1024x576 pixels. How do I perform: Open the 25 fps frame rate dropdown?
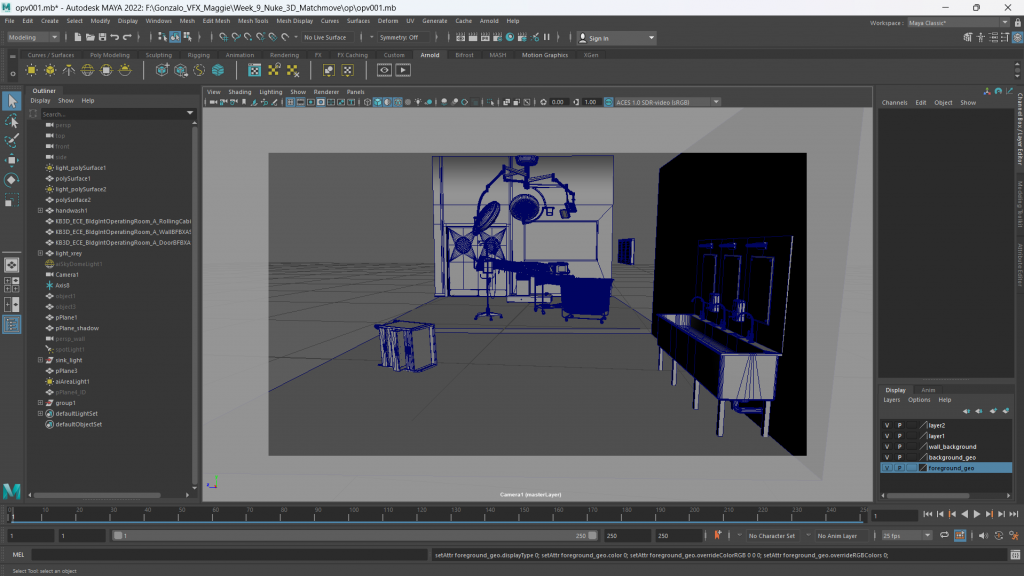point(906,536)
